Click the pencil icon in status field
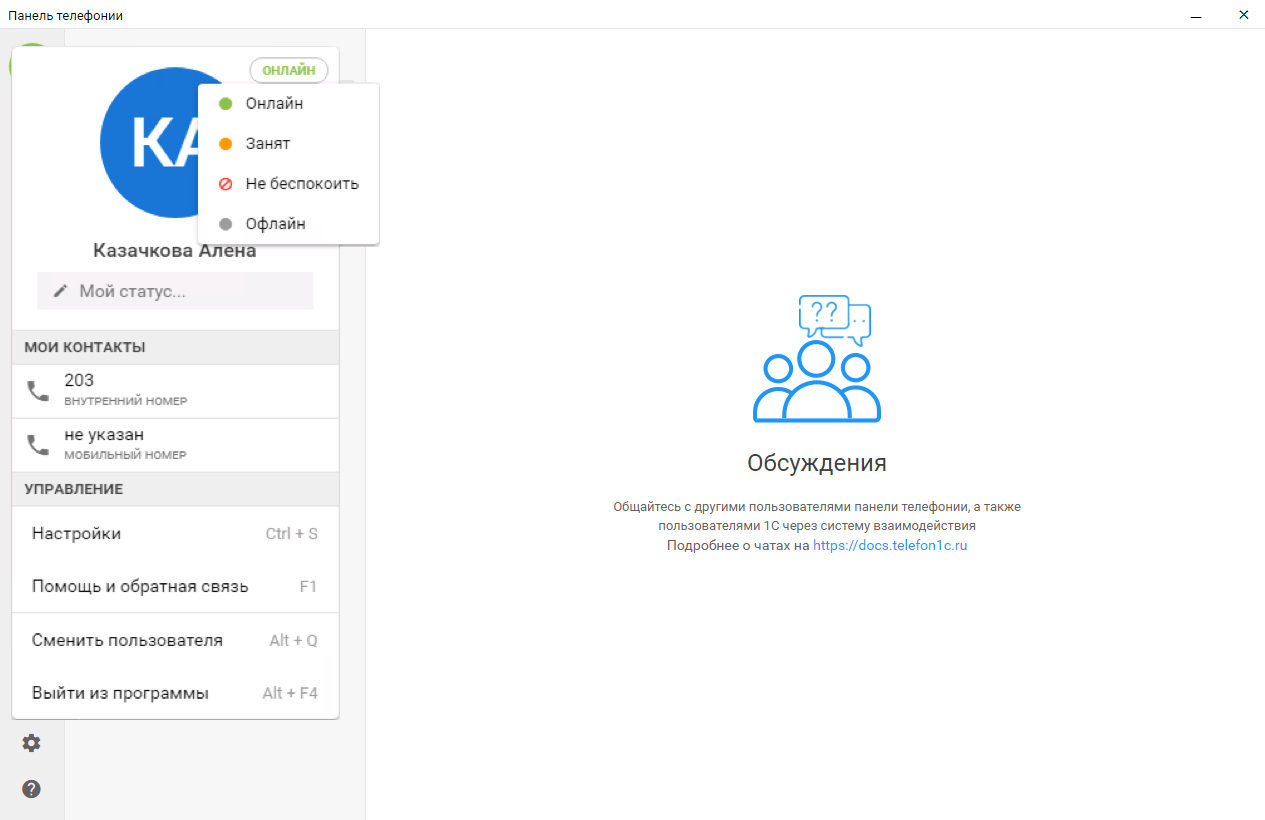 (x=61, y=291)
